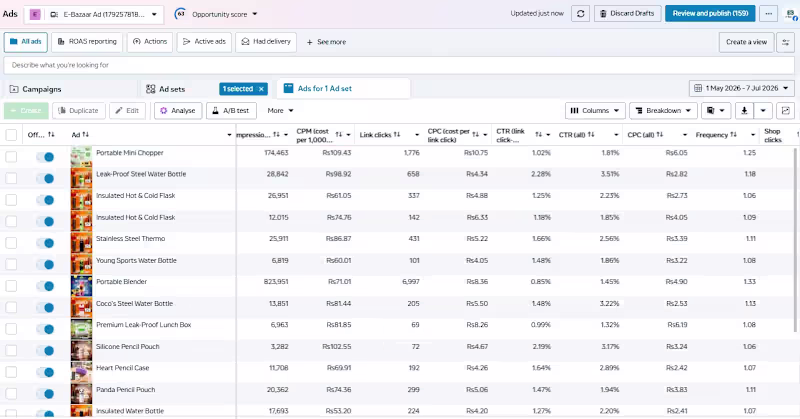
Task: Switch to ROAS reporting view
Action: click(x=87, y=42)
